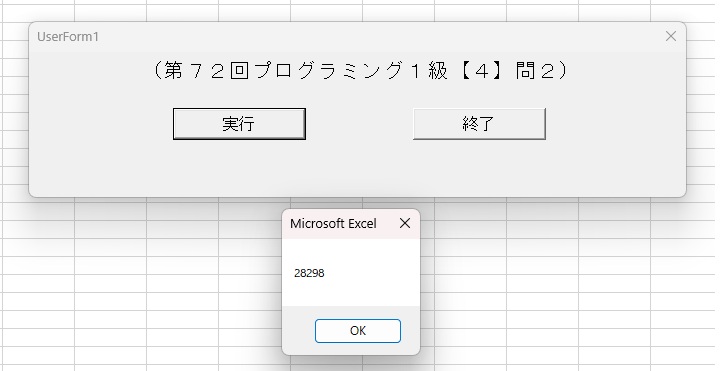
Task: Click the 28298 message text
Action: [309, 273]
